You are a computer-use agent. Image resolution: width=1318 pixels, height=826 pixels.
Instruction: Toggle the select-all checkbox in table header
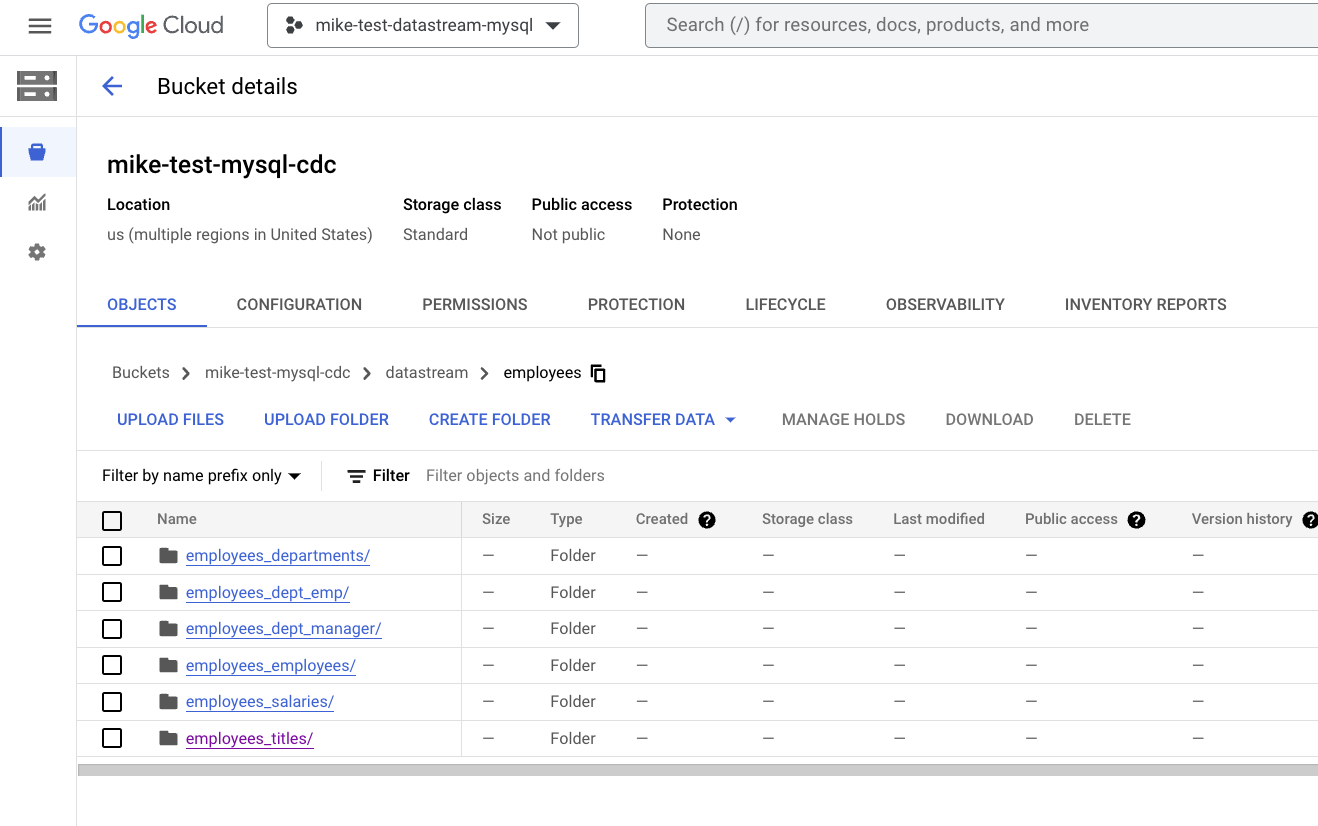[112, 521]
